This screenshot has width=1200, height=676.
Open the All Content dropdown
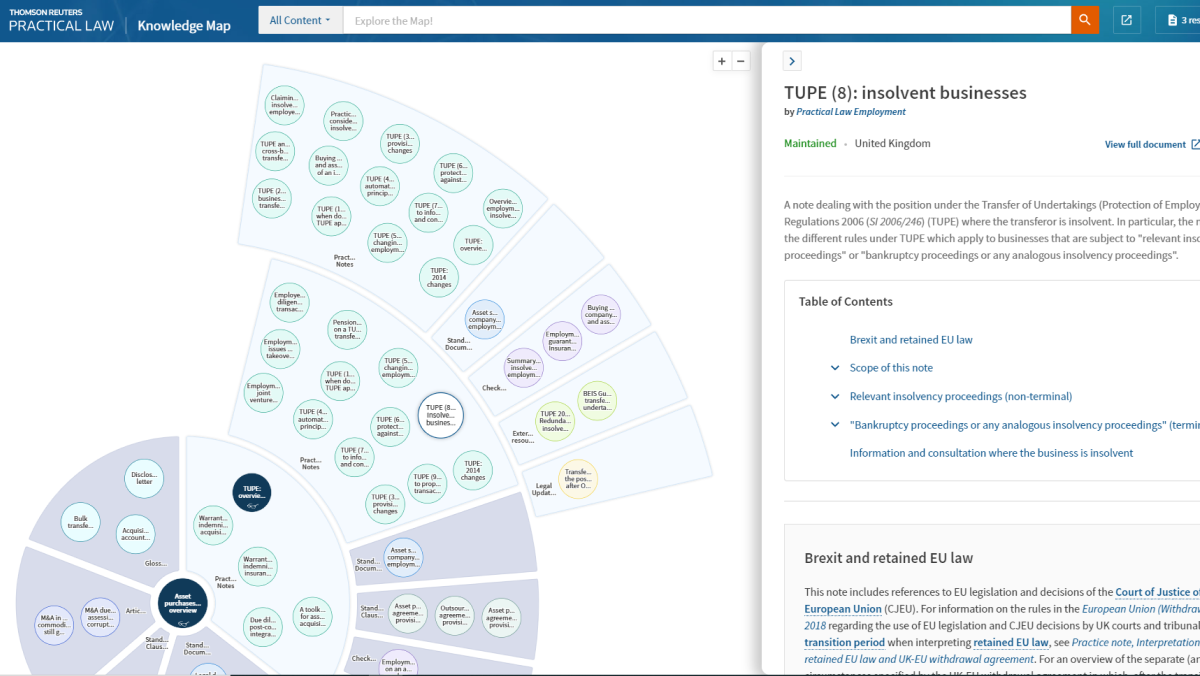300,20
